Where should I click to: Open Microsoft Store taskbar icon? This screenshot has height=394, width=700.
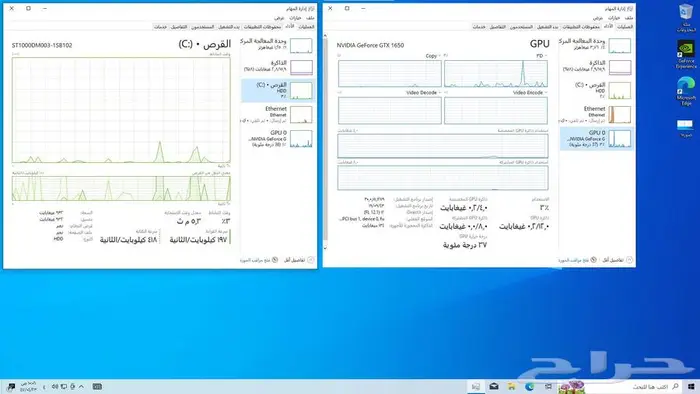pos(548,386)
